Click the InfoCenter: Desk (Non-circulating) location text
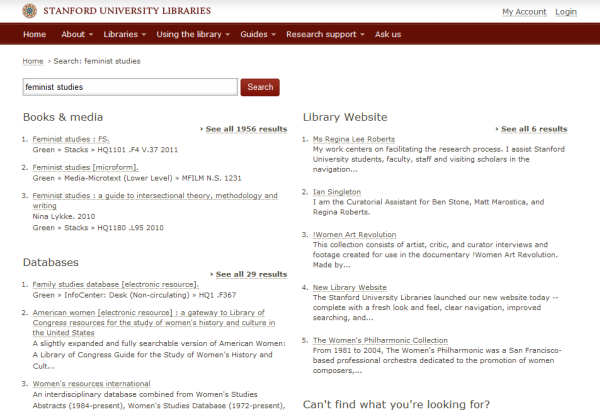Screen dimensions: 600x410 pos(127,295)
